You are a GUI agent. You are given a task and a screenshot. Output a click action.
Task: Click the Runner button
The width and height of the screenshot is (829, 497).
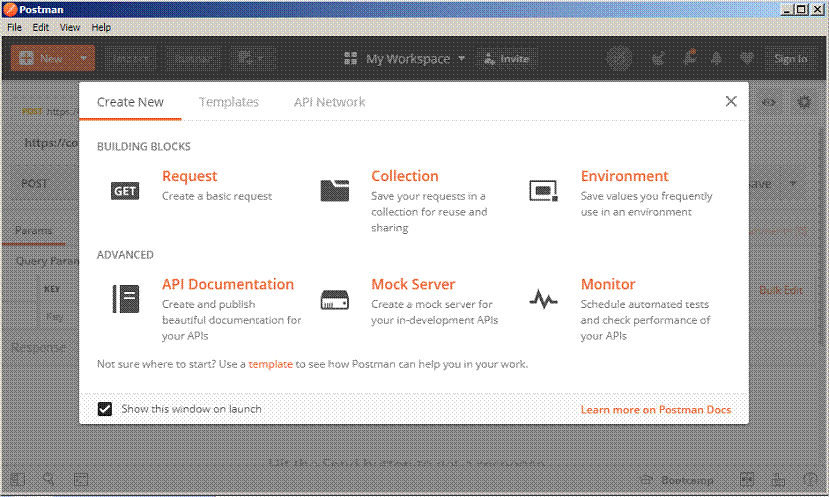coord(193,59)
